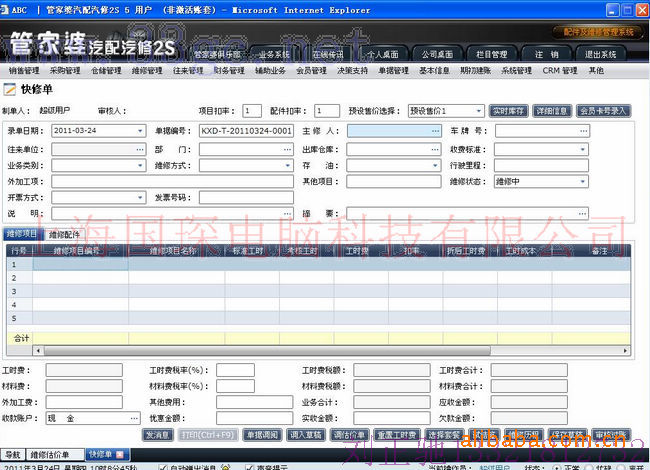Screen dimensions: 650x470
Task: Click the 实时库存 button
Action: coord(508,111)
